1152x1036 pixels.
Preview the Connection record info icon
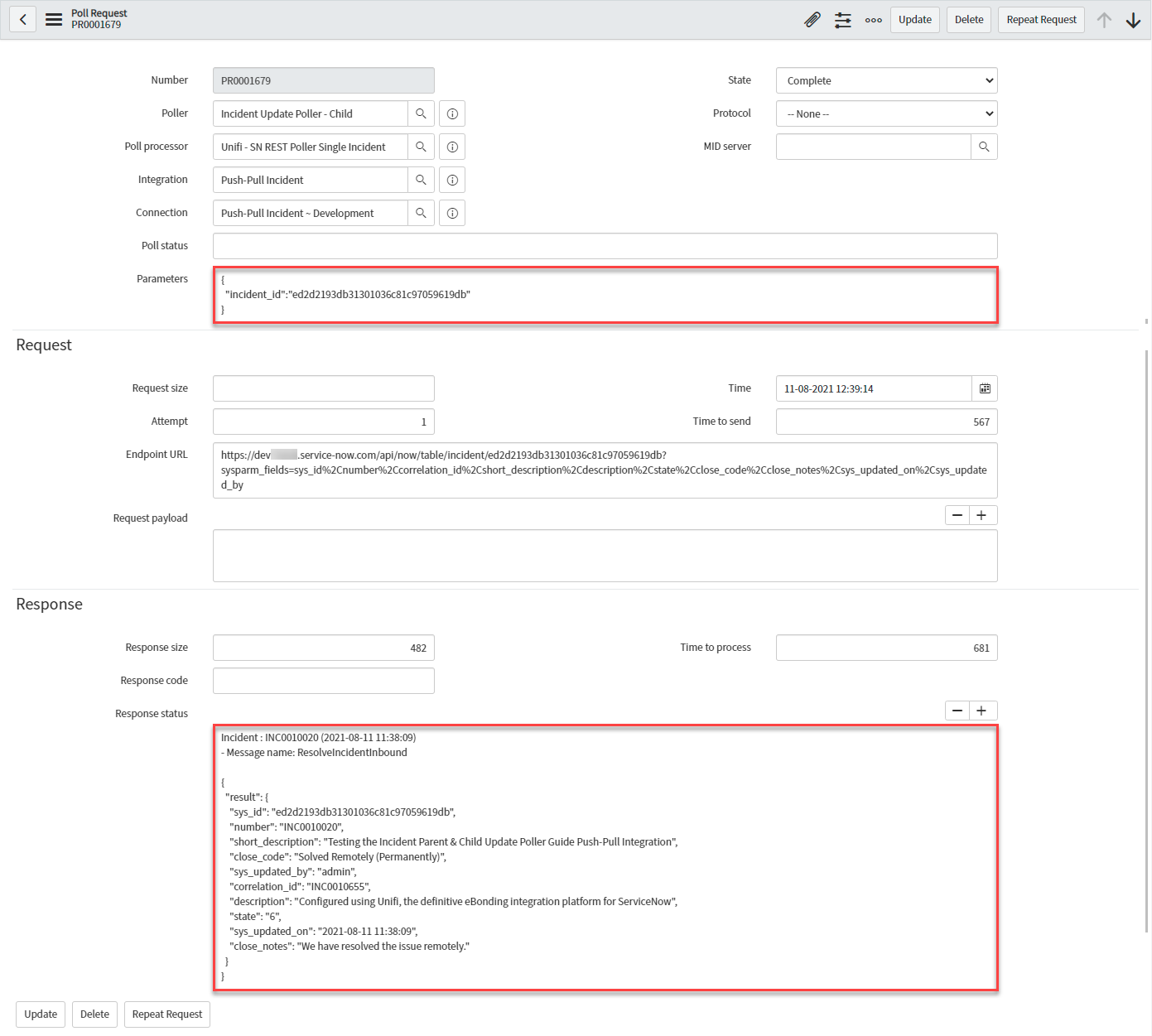pyautogui.click(x=452, y=213)
